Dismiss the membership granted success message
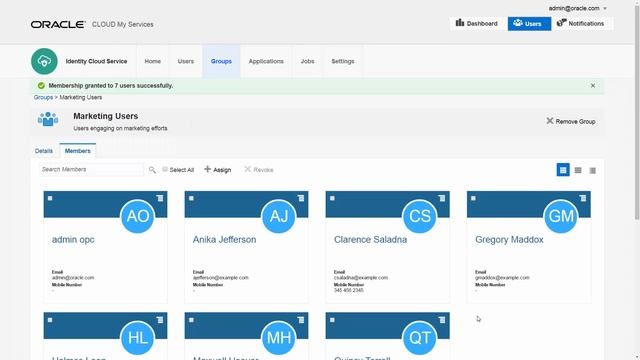The height and width of the screenshot is (360, 640). tap(593, 86)
